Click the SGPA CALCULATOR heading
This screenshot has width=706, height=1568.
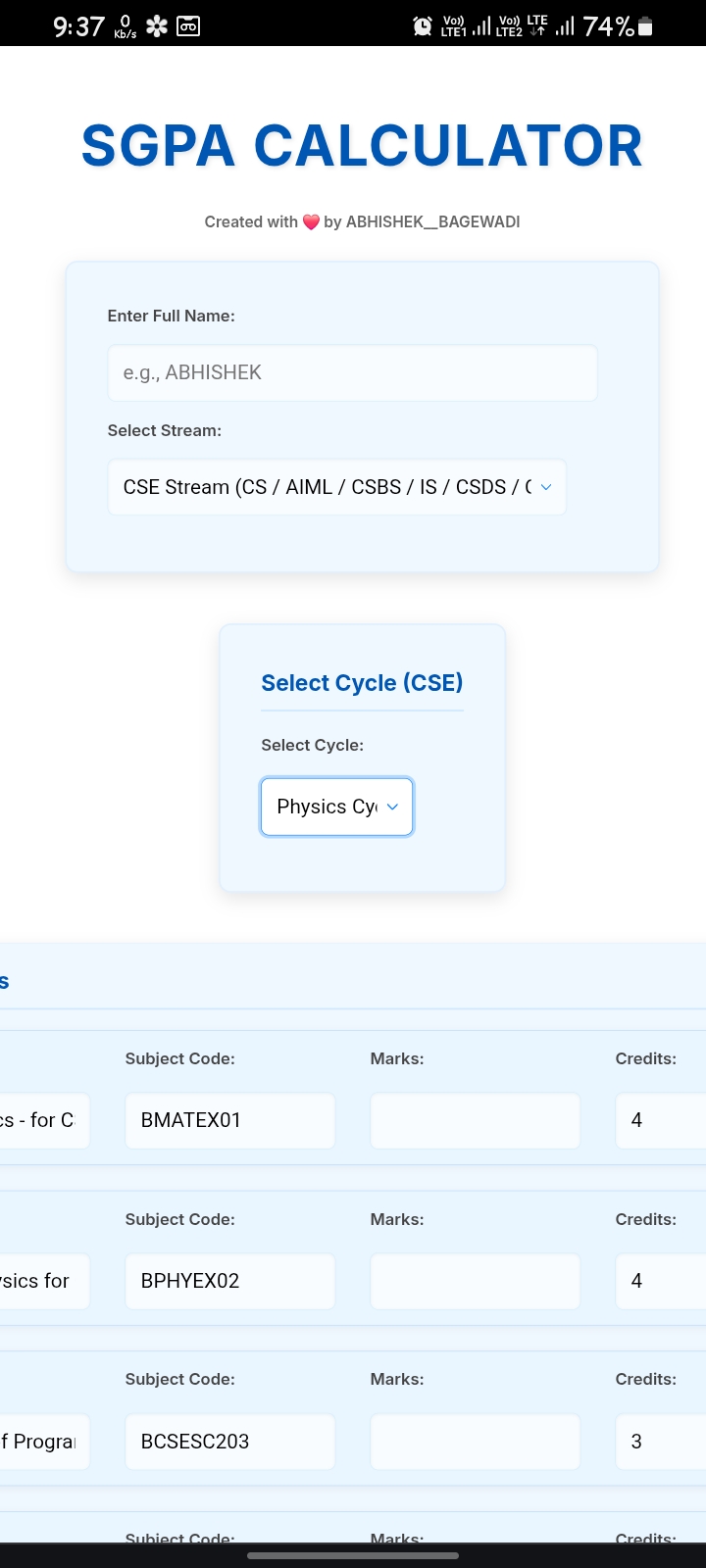[x=362, y=145]
